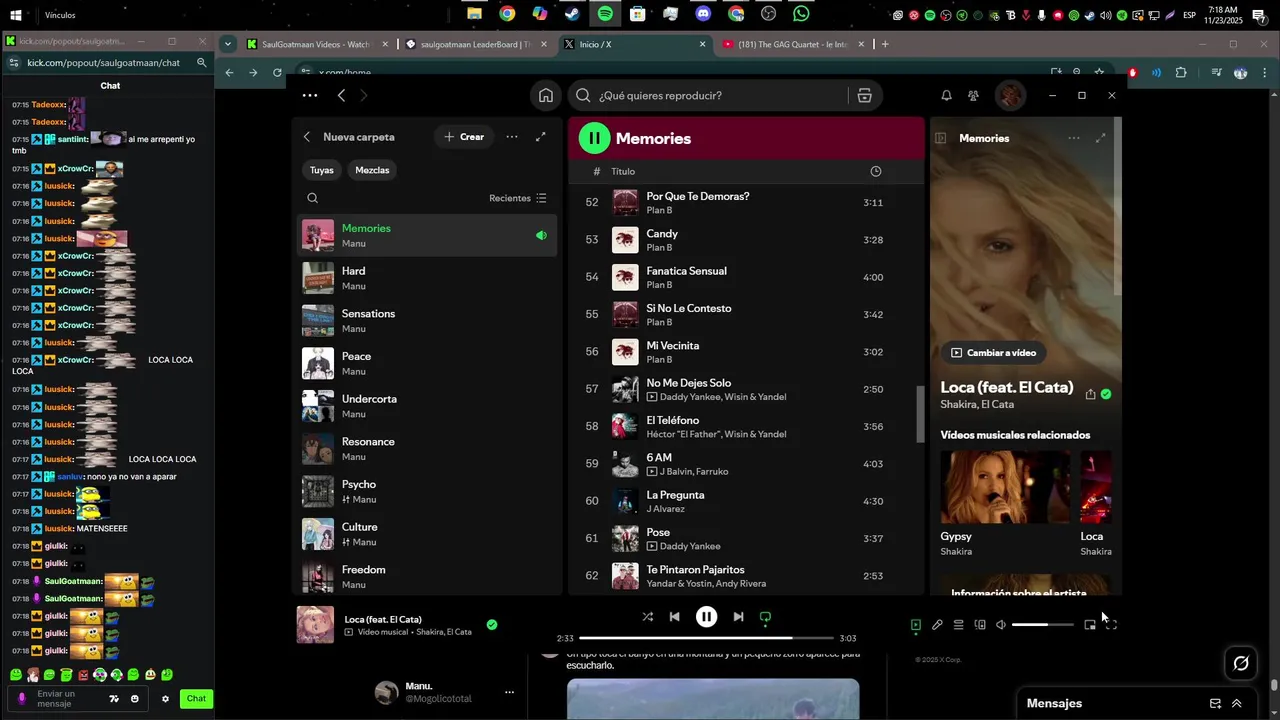1280x720 pixels.
Task: Open the play queue
Action: [958, 625]
